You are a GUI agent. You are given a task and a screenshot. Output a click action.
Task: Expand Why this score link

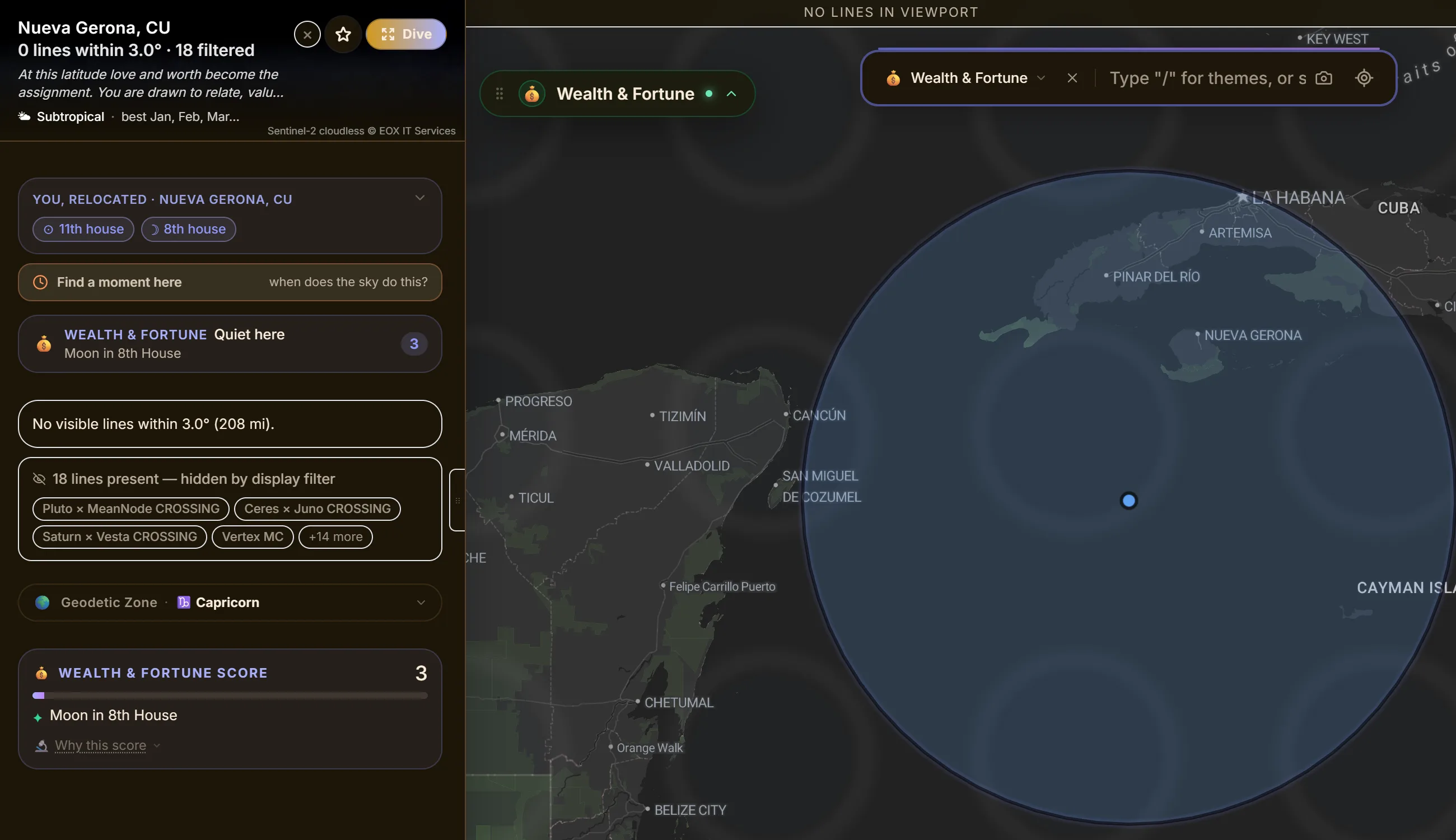(101, 745)
